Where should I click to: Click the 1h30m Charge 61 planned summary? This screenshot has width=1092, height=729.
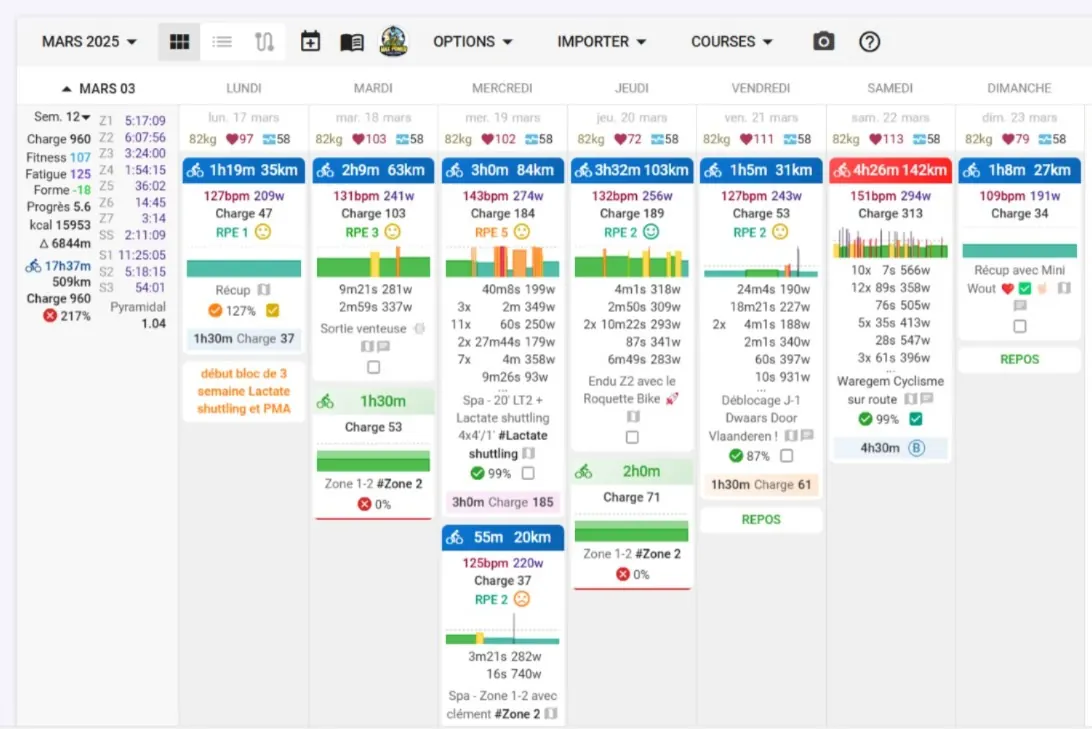760,485
